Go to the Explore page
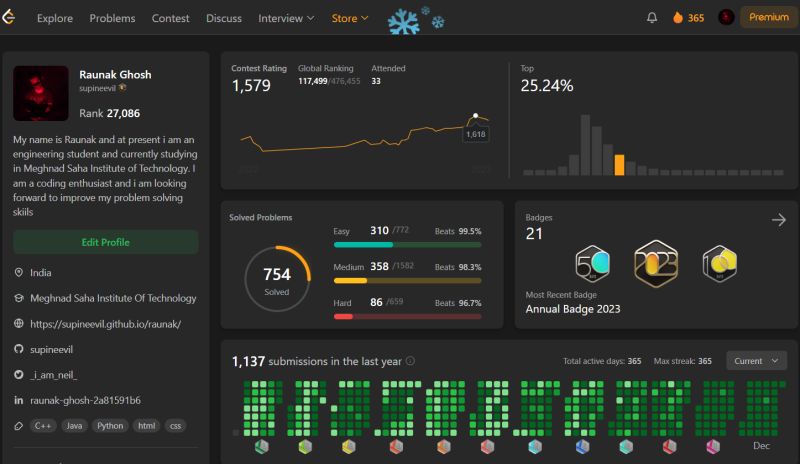Viewport: 800px width, 464px height. 55,18
